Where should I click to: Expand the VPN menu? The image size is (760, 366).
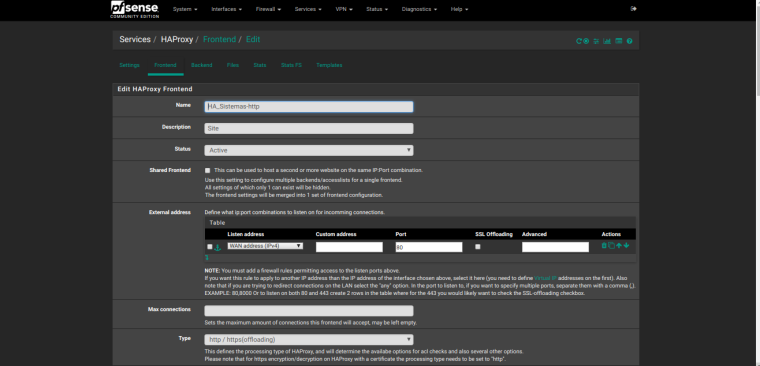tap(344, 9)
